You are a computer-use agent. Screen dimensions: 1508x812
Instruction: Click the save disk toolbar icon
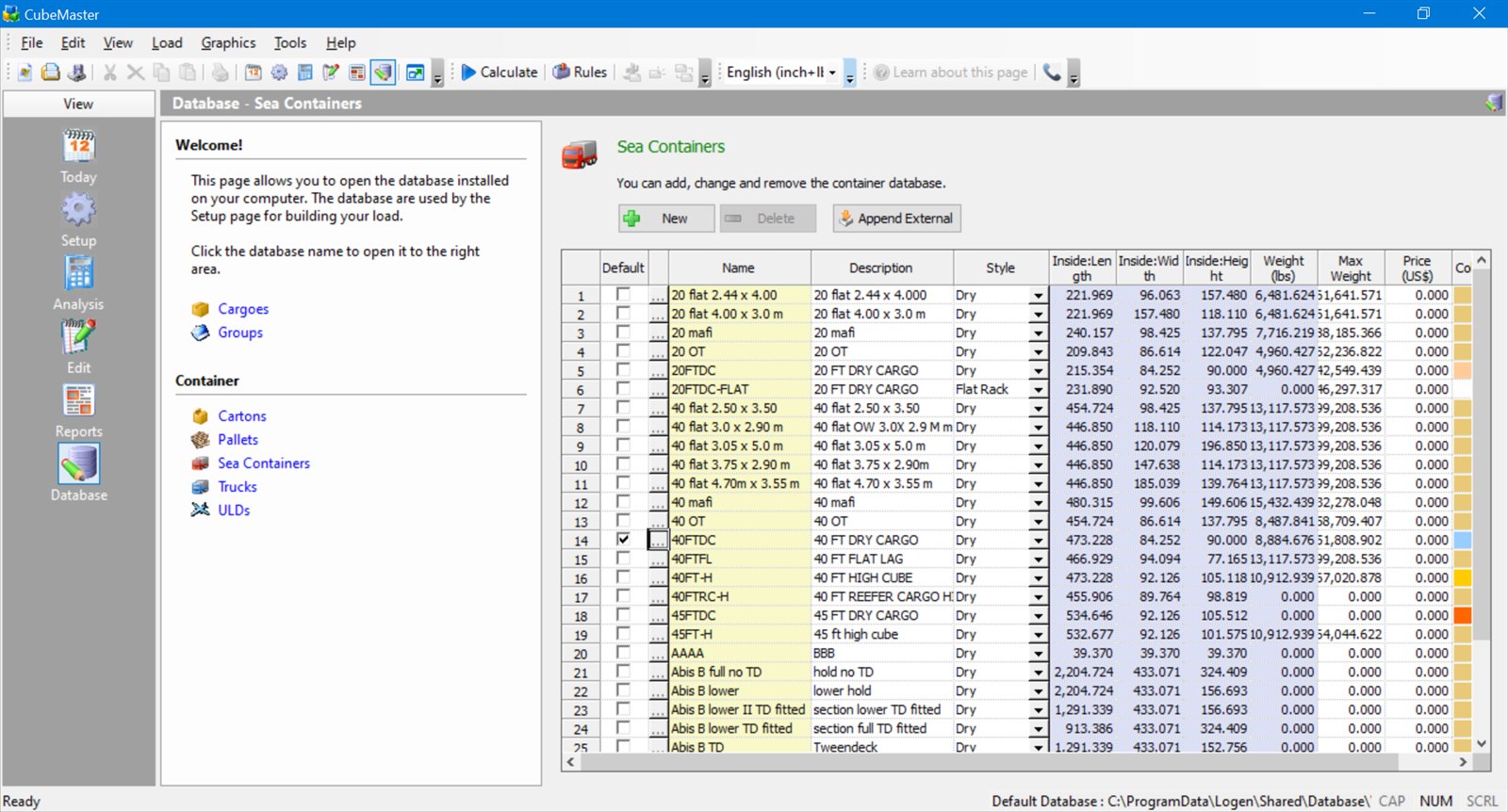click(77, 73)
